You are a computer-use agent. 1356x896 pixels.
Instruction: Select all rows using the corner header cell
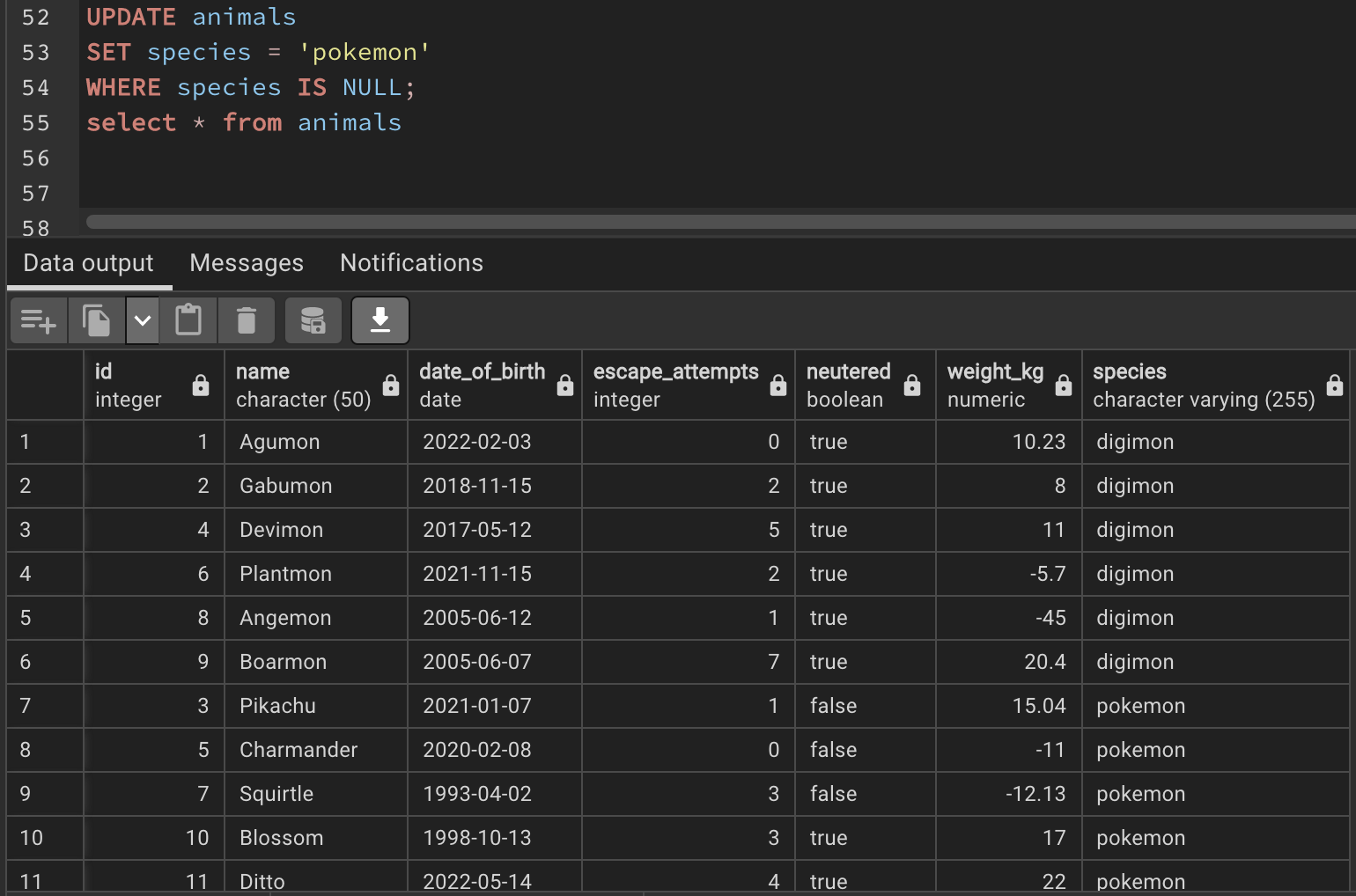coord(44,385)
